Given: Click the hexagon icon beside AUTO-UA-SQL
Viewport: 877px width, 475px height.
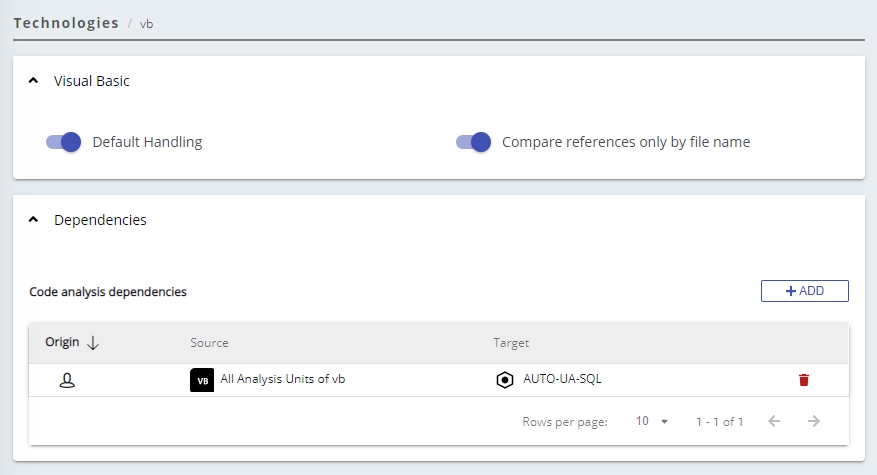Looking at the screenshot, I should [x=505, y=380].
